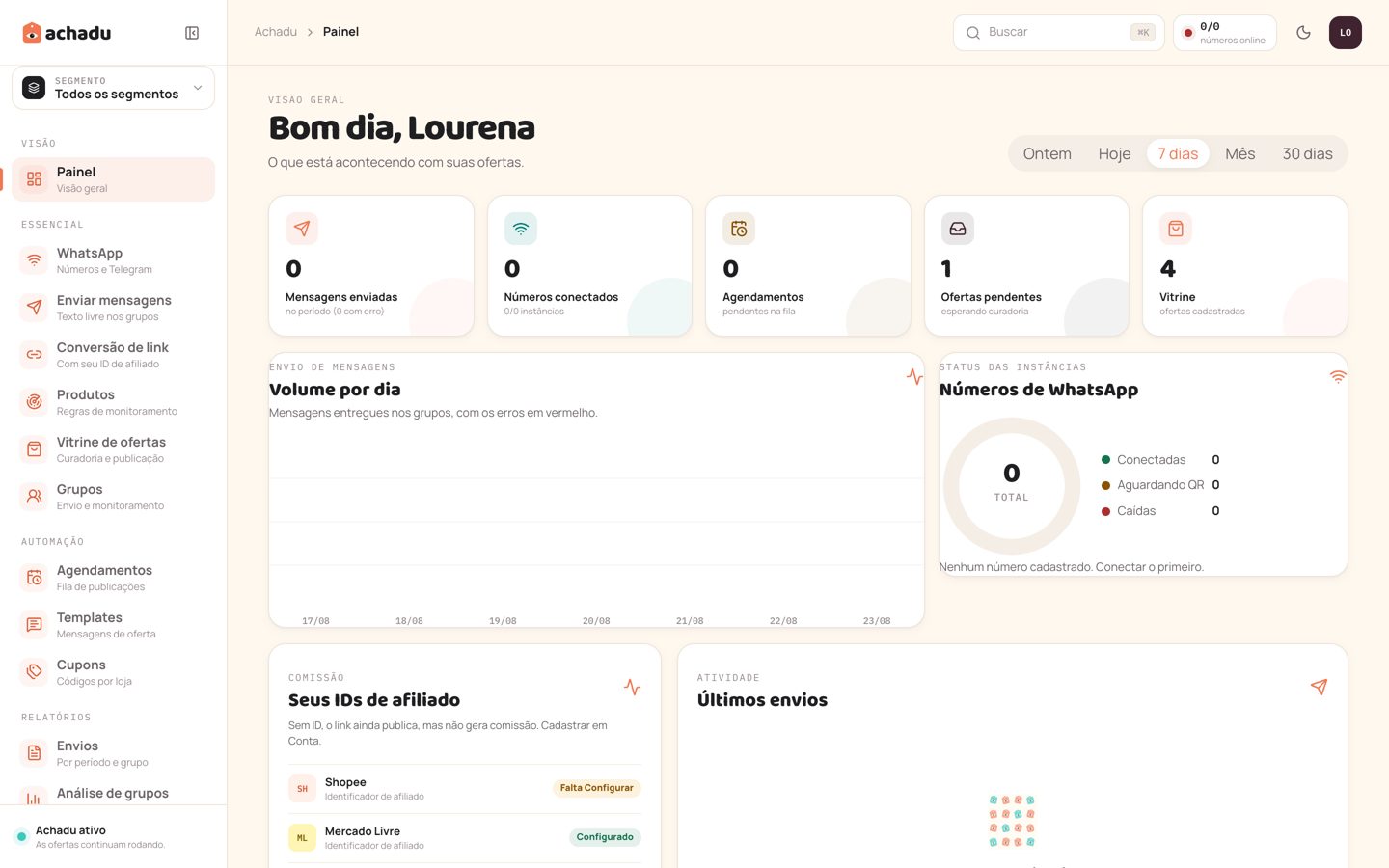
Task: Click the SH Shopee badge icon
Action: pyautogui.click(x=302, y=789)
